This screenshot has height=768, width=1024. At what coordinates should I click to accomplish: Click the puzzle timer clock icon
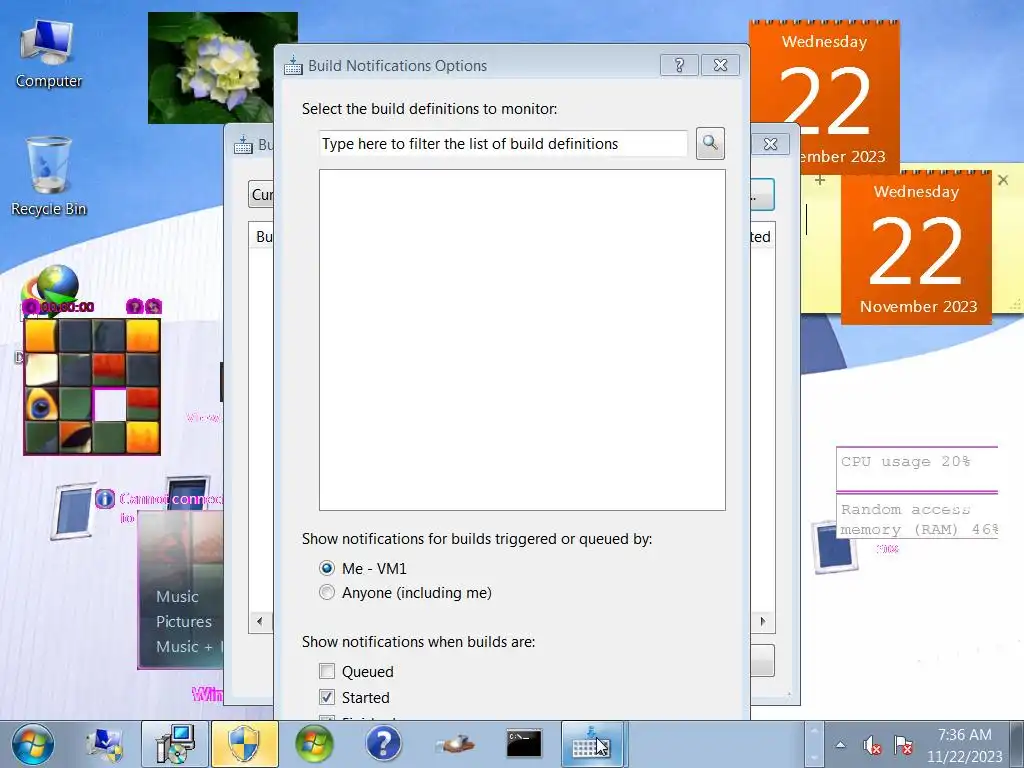(x=30, y=307)
